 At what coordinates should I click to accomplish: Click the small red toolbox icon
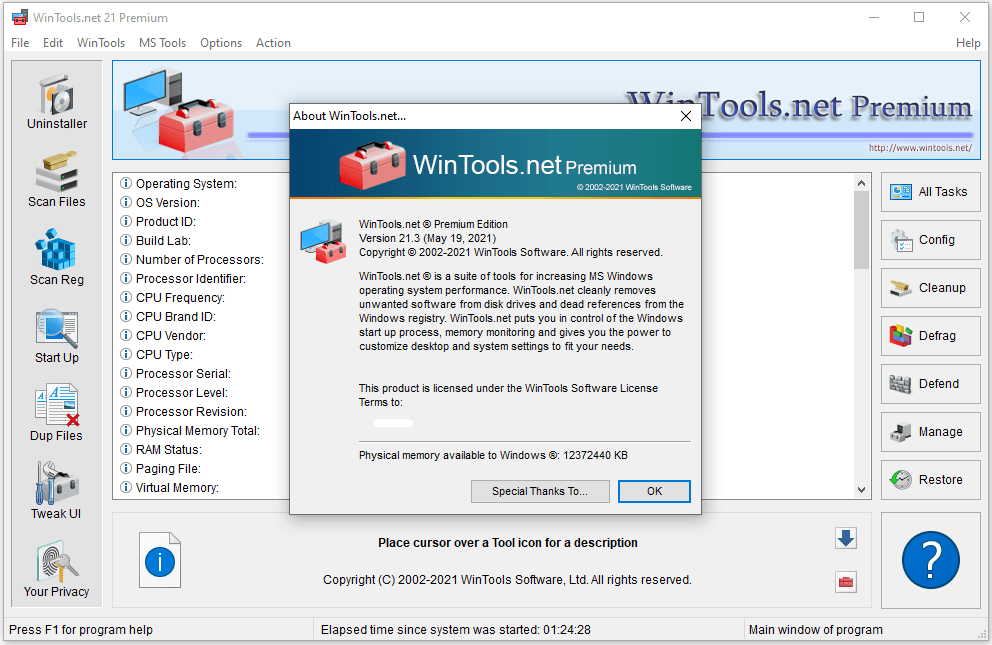point(846,581)
